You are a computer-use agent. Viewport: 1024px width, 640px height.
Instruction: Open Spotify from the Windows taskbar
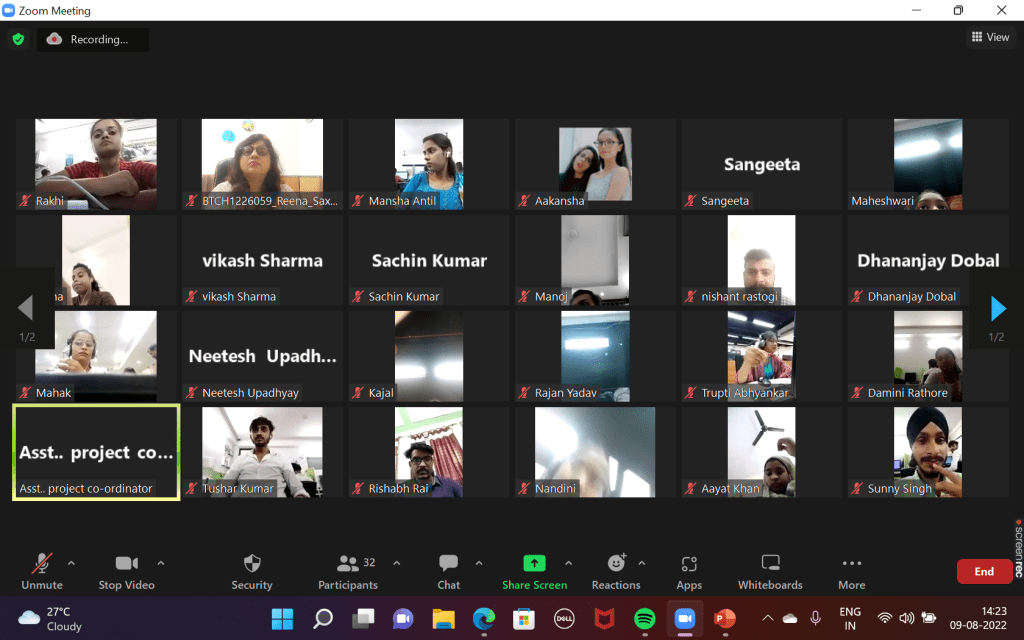644,619
